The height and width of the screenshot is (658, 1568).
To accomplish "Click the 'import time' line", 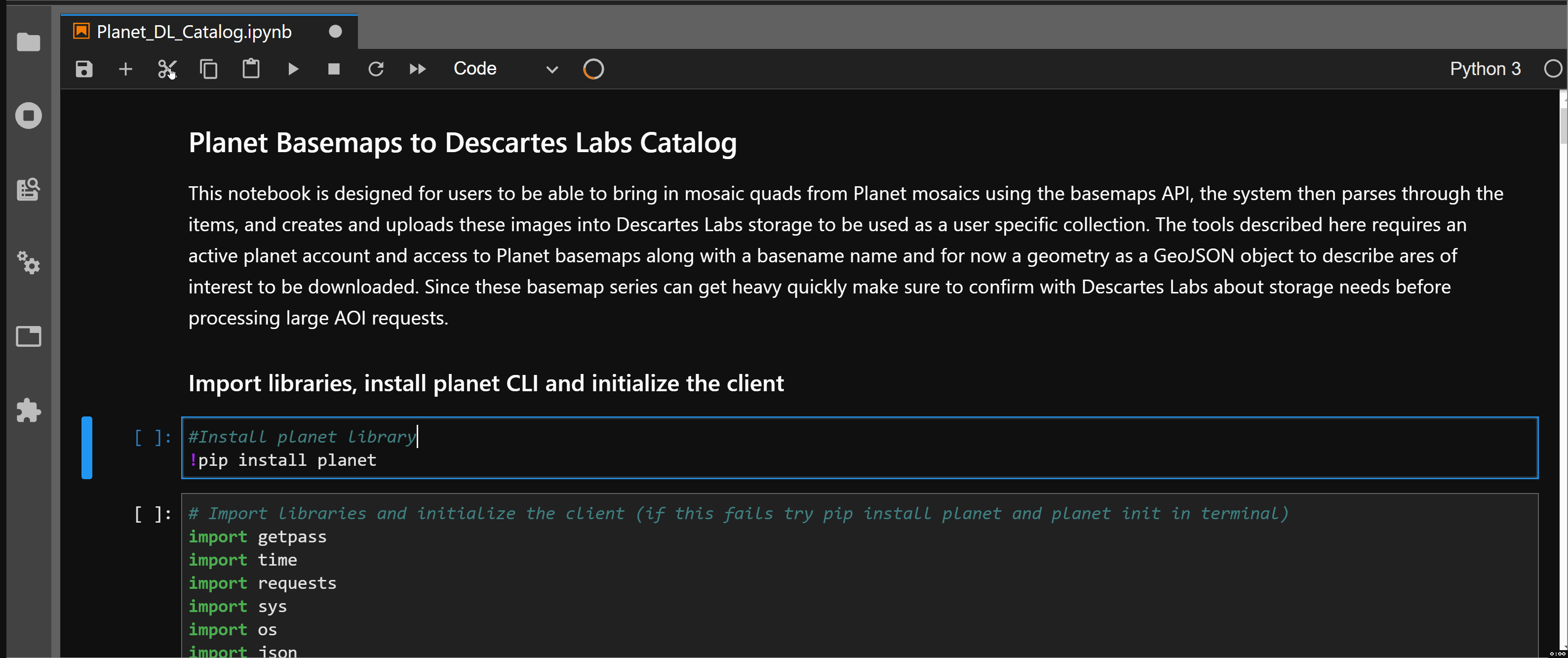I will pos(243,560).
